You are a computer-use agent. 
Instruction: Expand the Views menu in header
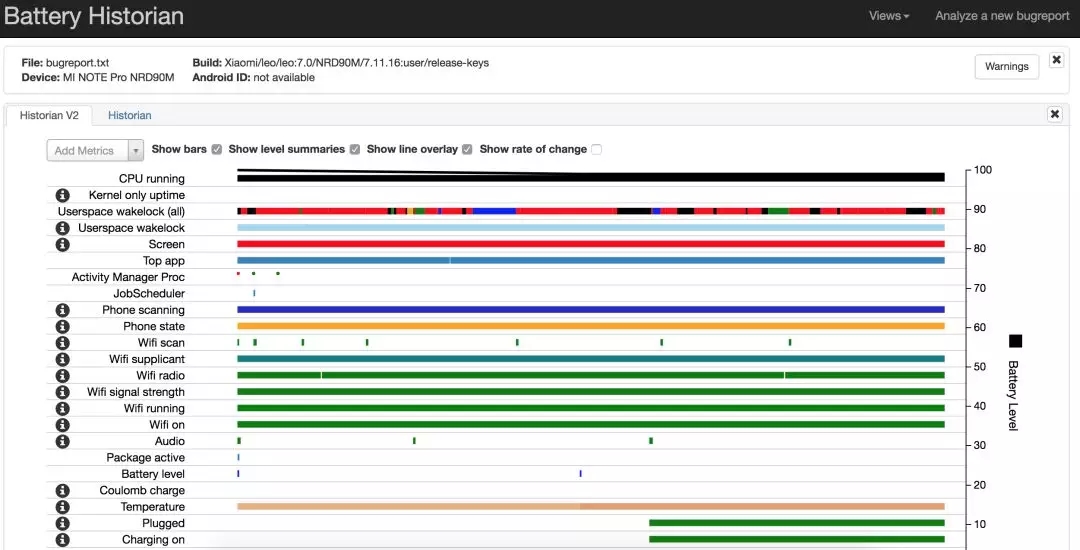click(889, 16)
